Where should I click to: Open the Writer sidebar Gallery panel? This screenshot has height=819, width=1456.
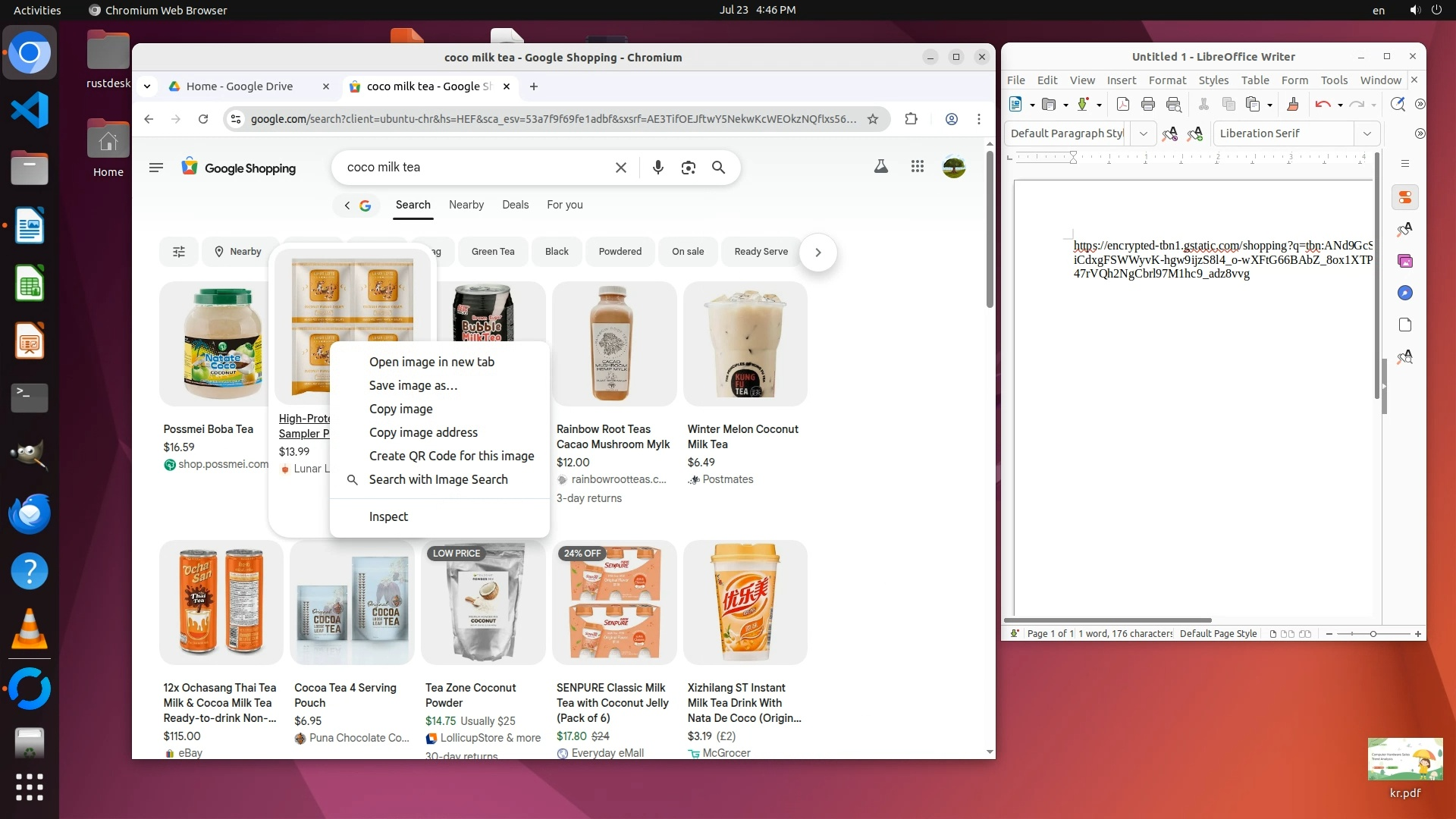coord(1405,261)
